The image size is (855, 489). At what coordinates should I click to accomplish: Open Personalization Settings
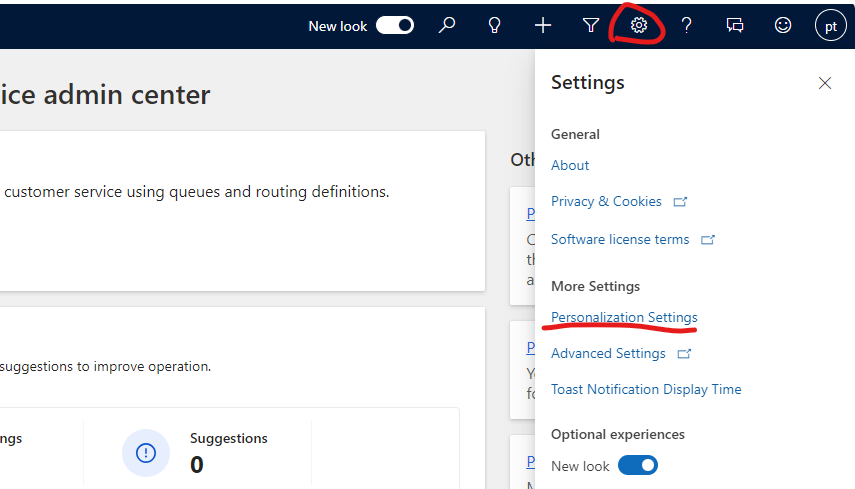(x=624, y=317)
